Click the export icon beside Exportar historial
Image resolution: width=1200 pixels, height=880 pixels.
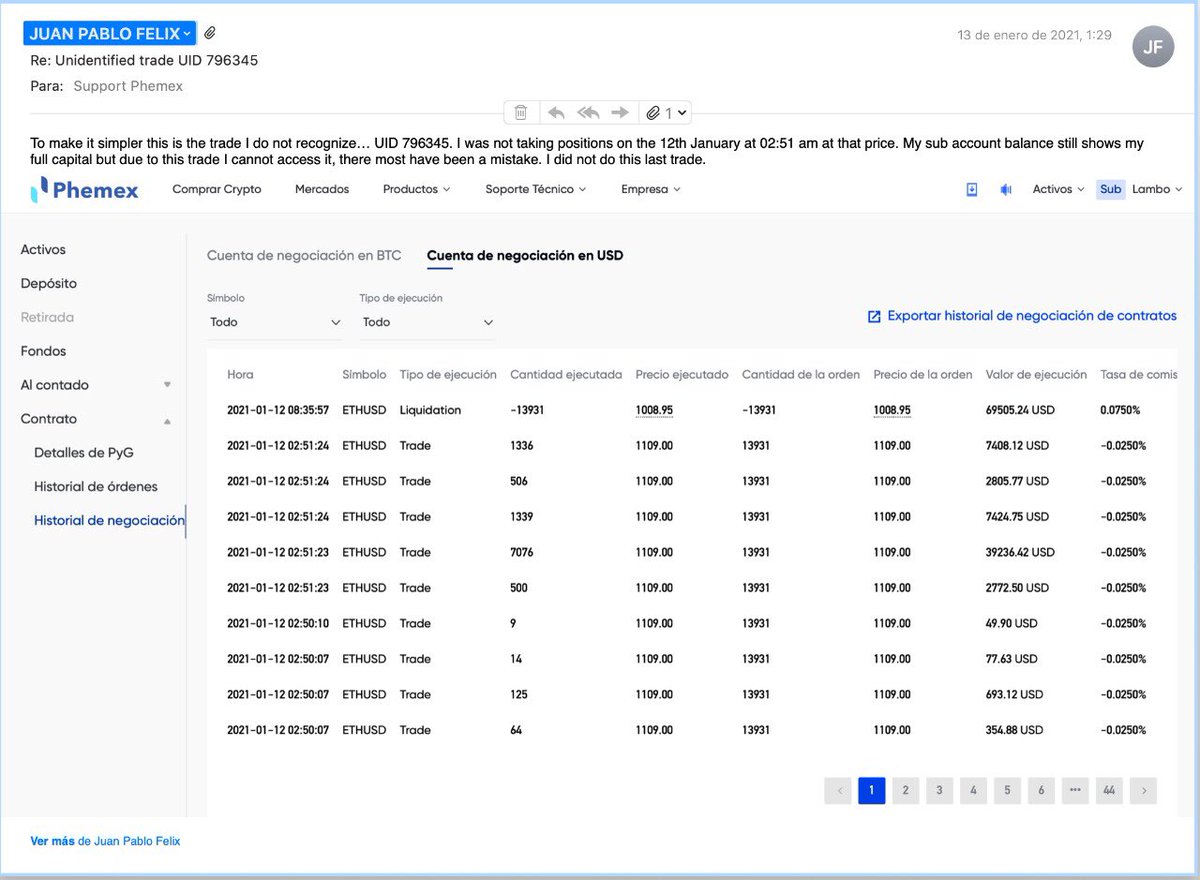coord(874,317)
